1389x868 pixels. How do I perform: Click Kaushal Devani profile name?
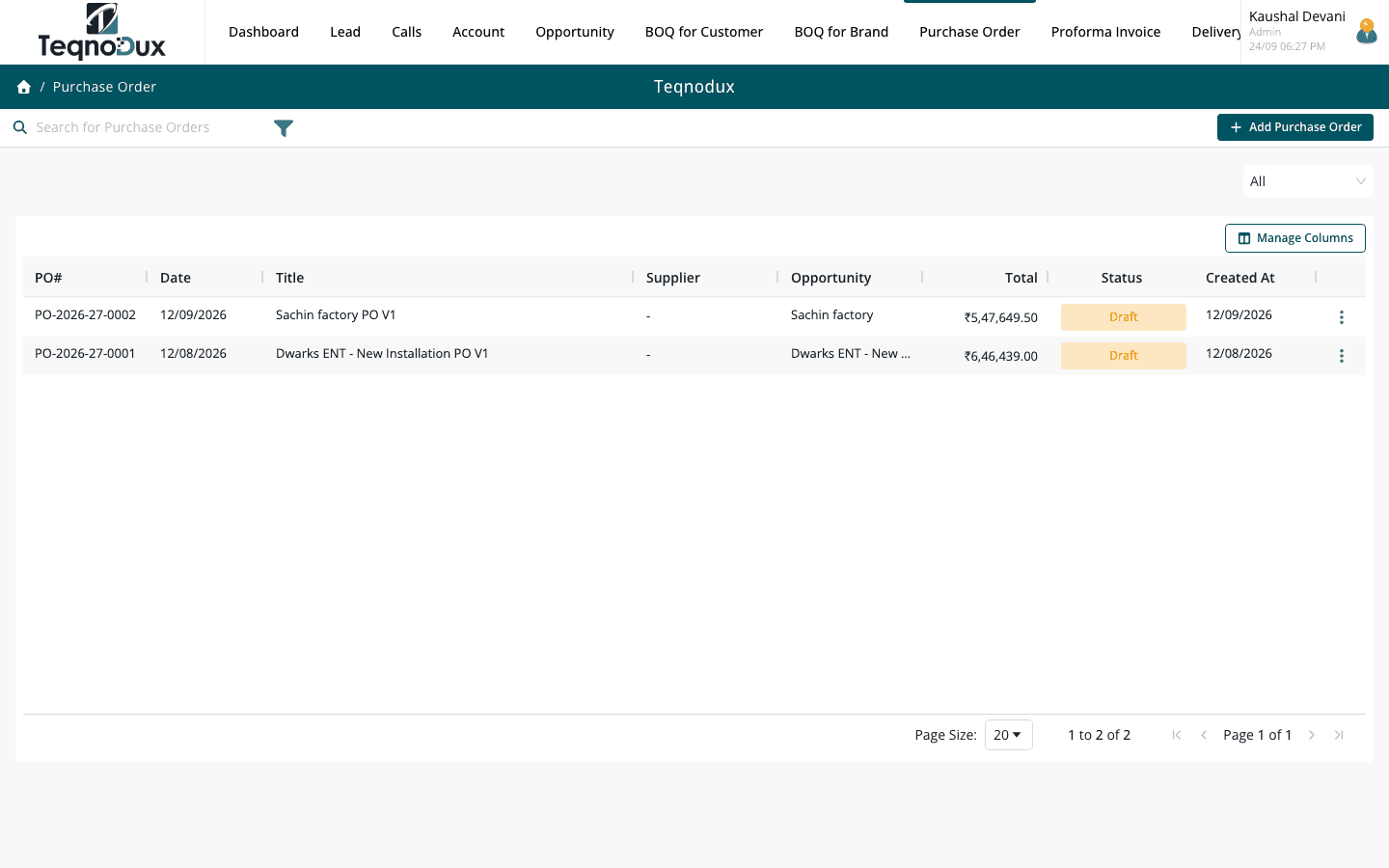click(1297, 16)
